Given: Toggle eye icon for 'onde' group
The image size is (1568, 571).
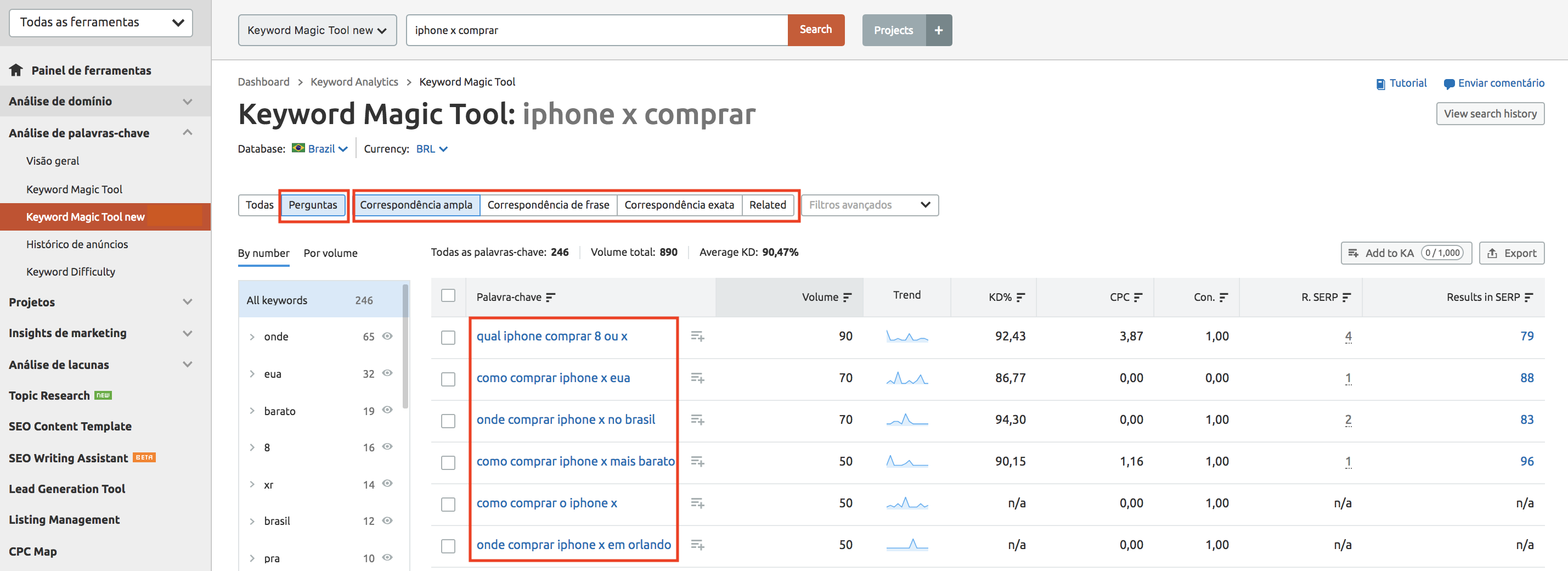Looking at the screenshot, I should pyautogui.click(x=387, y=337).
